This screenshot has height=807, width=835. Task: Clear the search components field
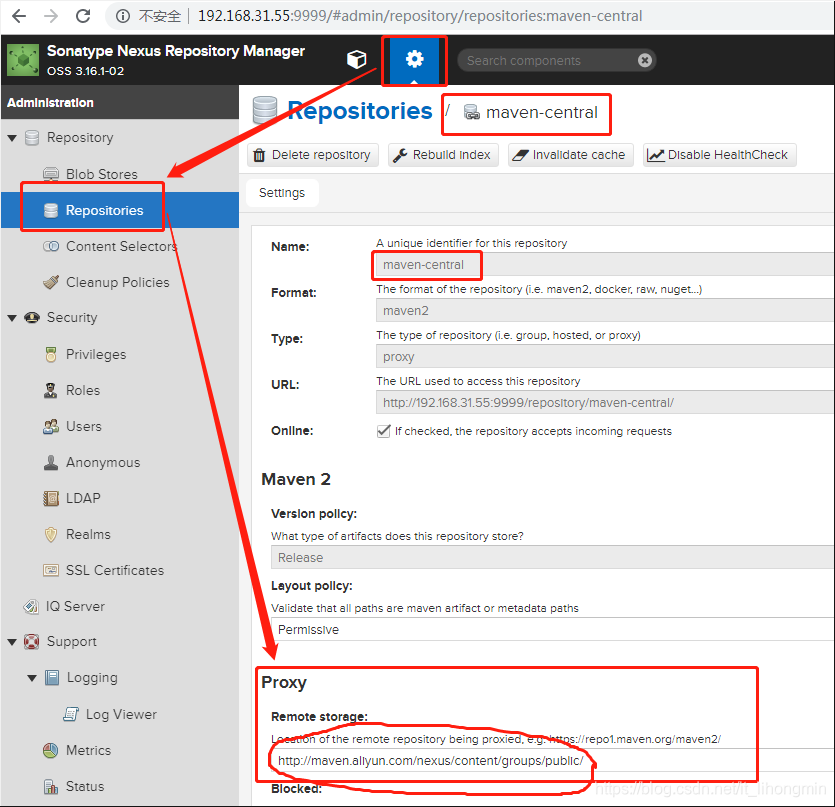[x=644, y=60]
